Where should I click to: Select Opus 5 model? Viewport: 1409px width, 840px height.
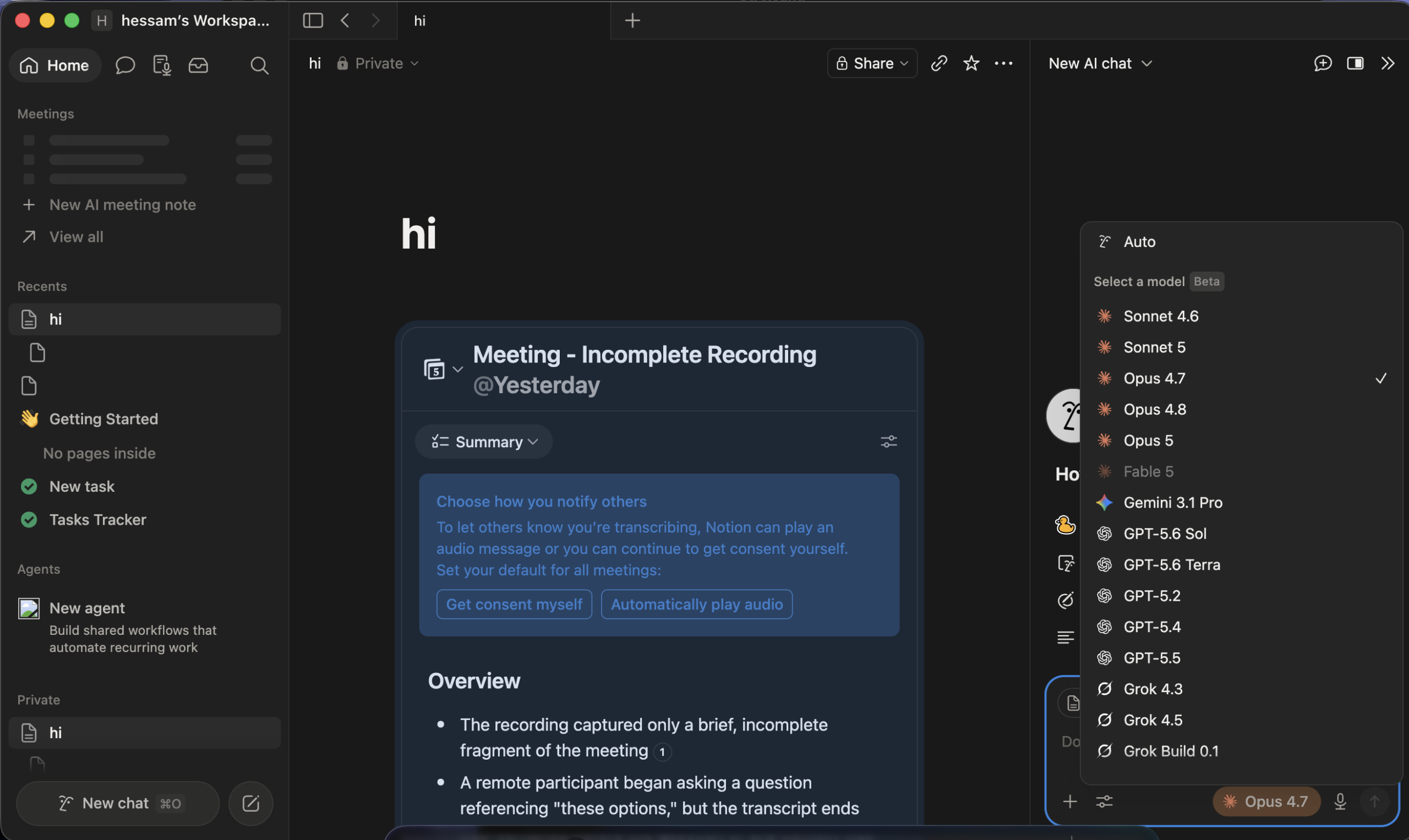(1240, 441)
